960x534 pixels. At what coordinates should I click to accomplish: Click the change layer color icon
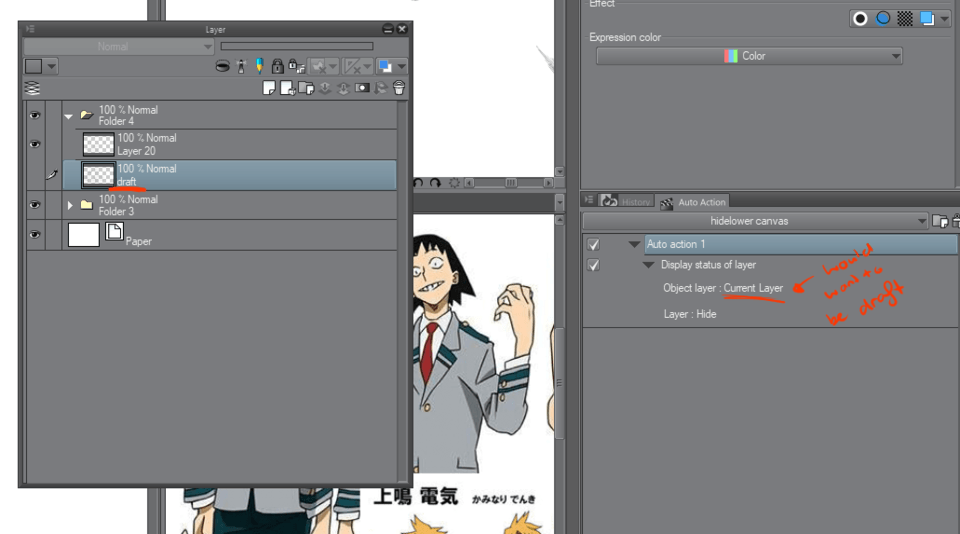385,66
